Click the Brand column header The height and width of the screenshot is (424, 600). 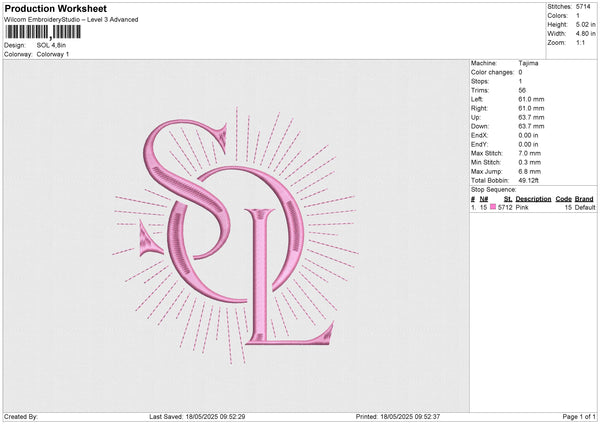click(x=584, y=199)
